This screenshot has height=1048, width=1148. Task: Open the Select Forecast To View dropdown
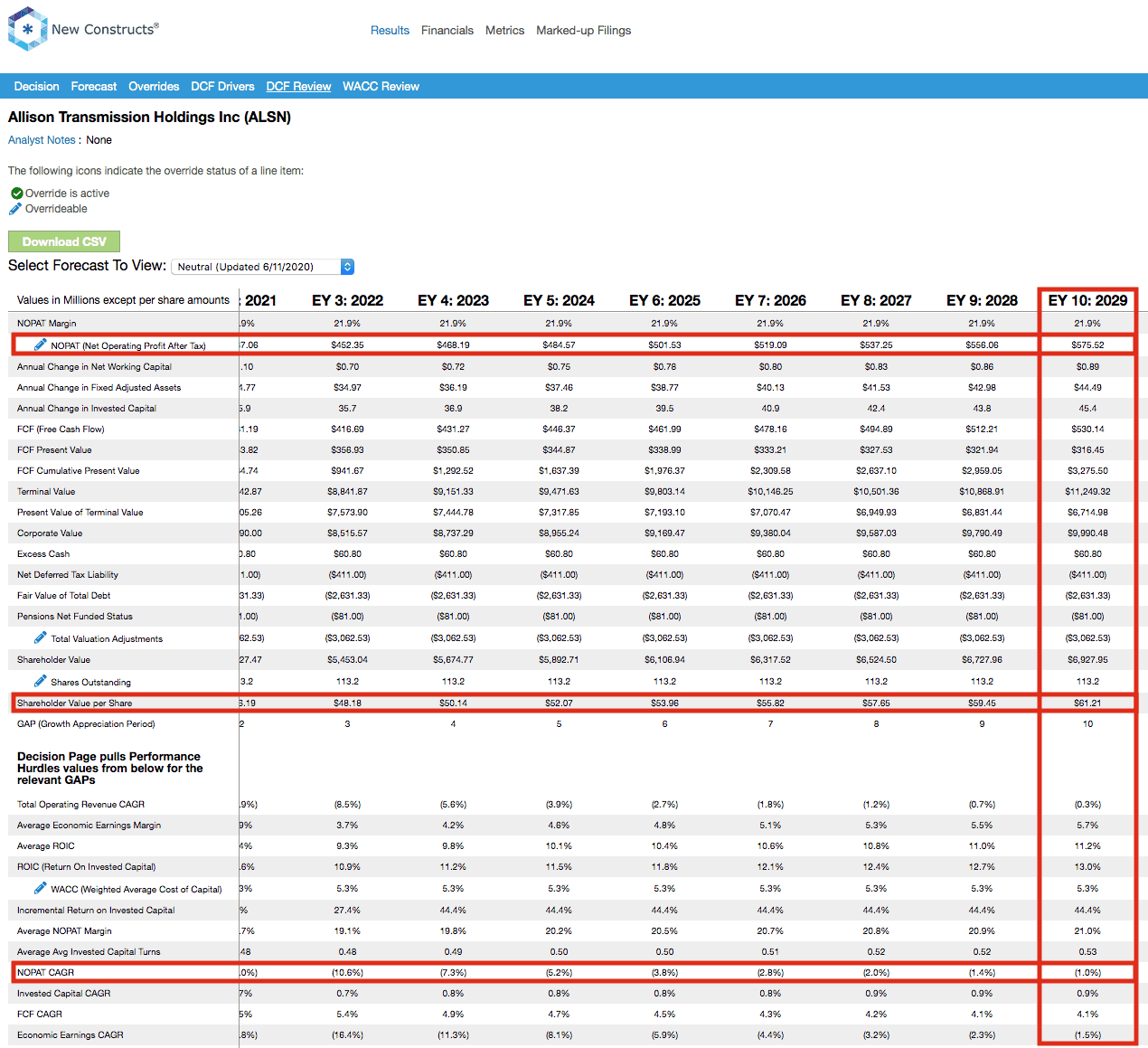click(262, 267)
